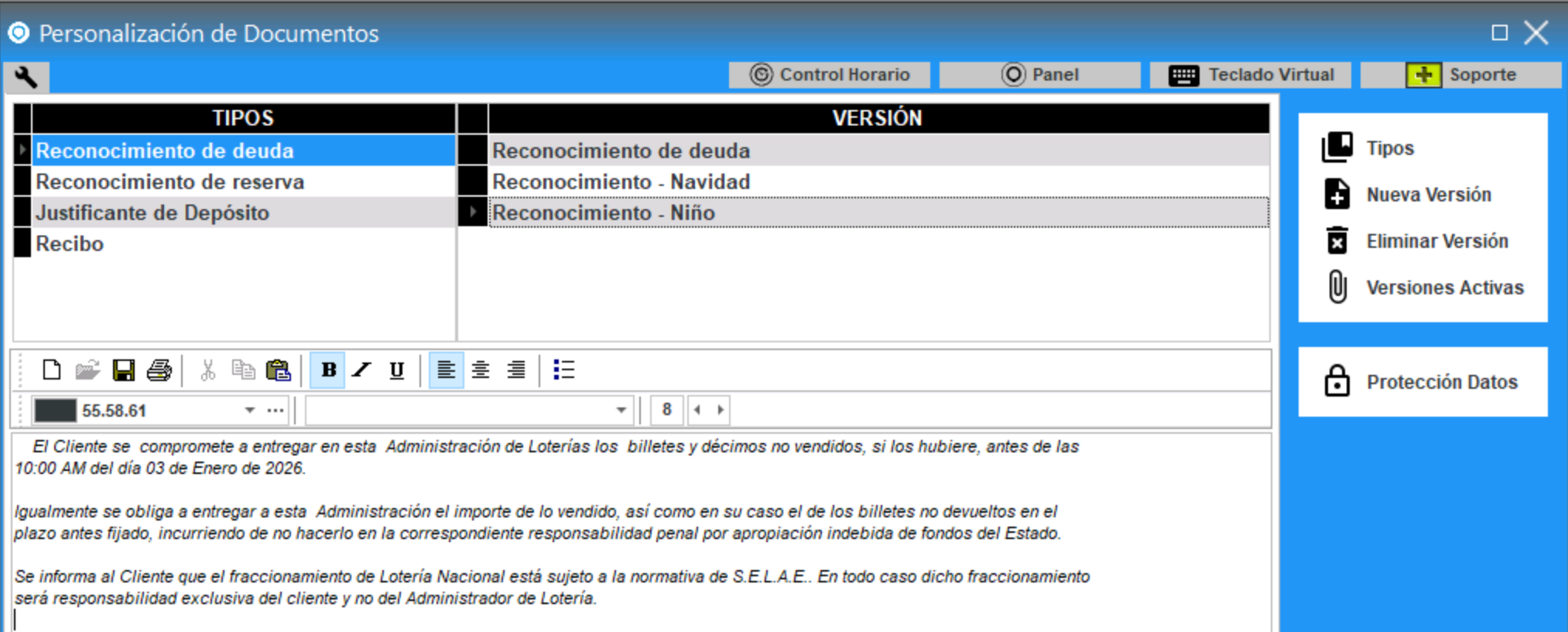This screenshot has width=1568, height=632.
Task: Open the font name dropdown
Action: pos(621,410)
